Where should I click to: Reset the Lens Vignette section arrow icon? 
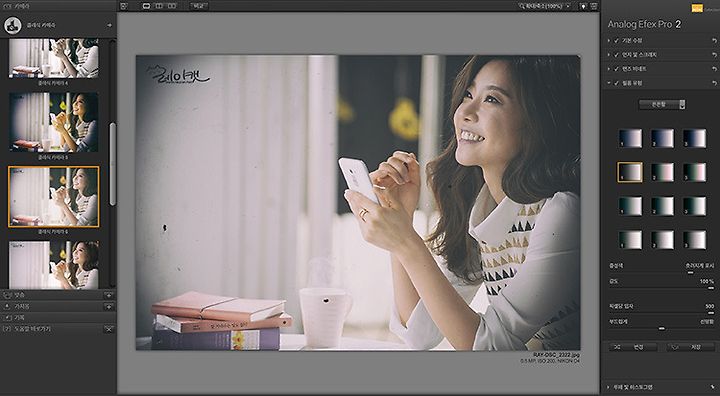click(714, 69)
